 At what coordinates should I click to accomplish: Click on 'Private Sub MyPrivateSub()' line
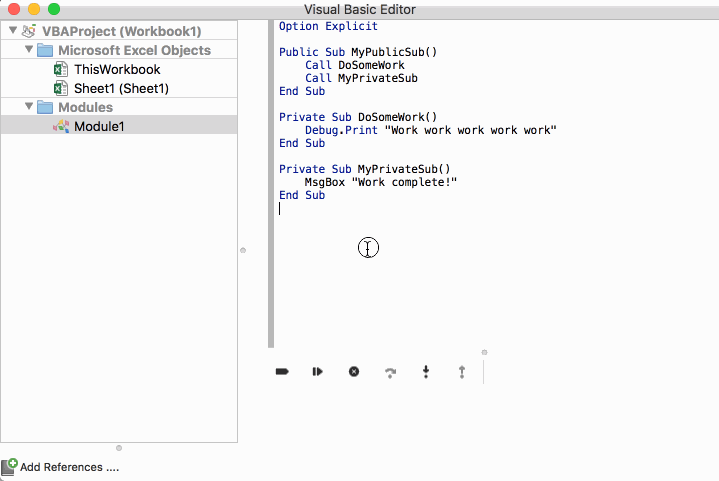[365, 169]
